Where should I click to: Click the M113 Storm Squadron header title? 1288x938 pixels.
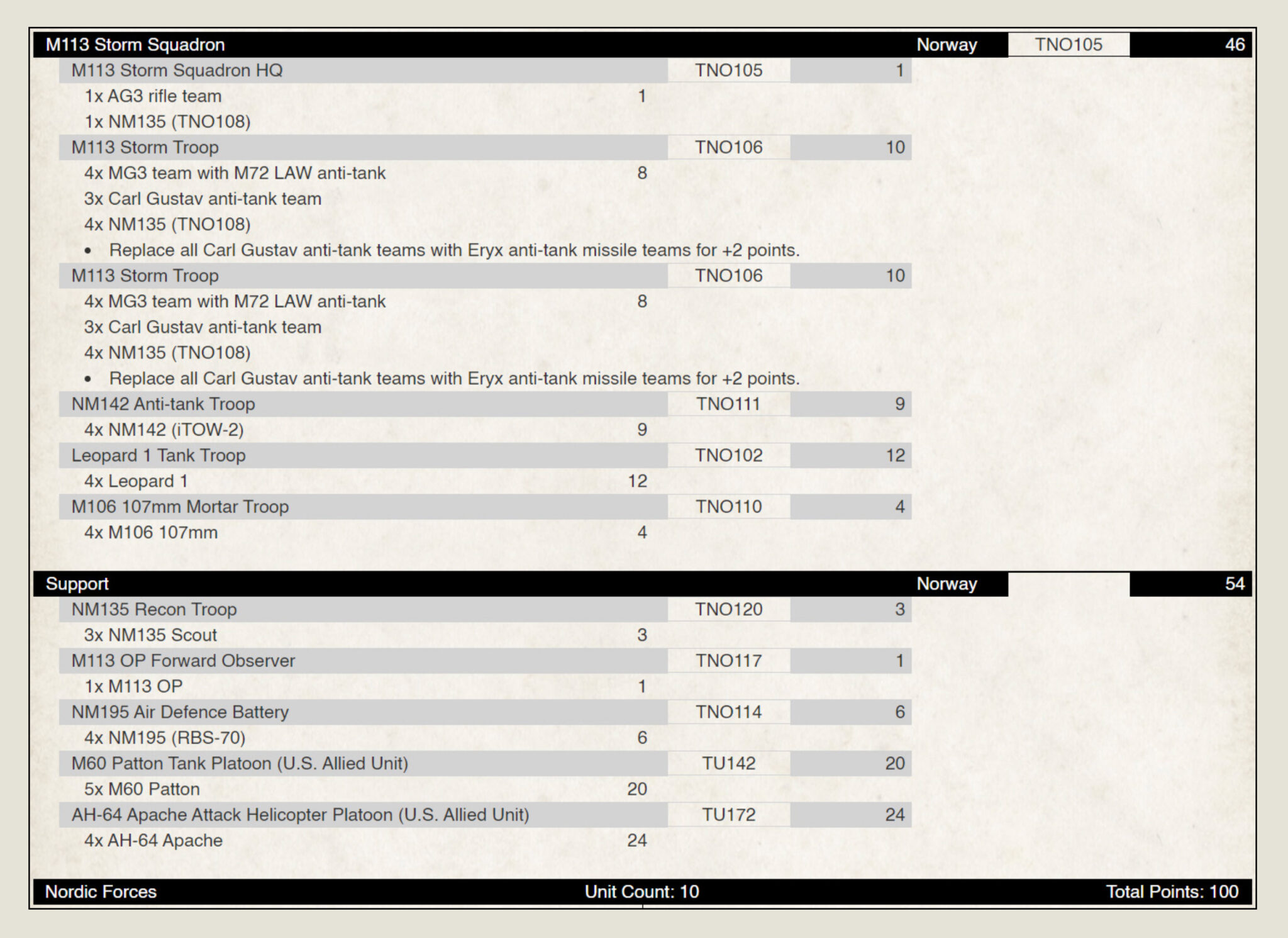[x=135, y=45]
